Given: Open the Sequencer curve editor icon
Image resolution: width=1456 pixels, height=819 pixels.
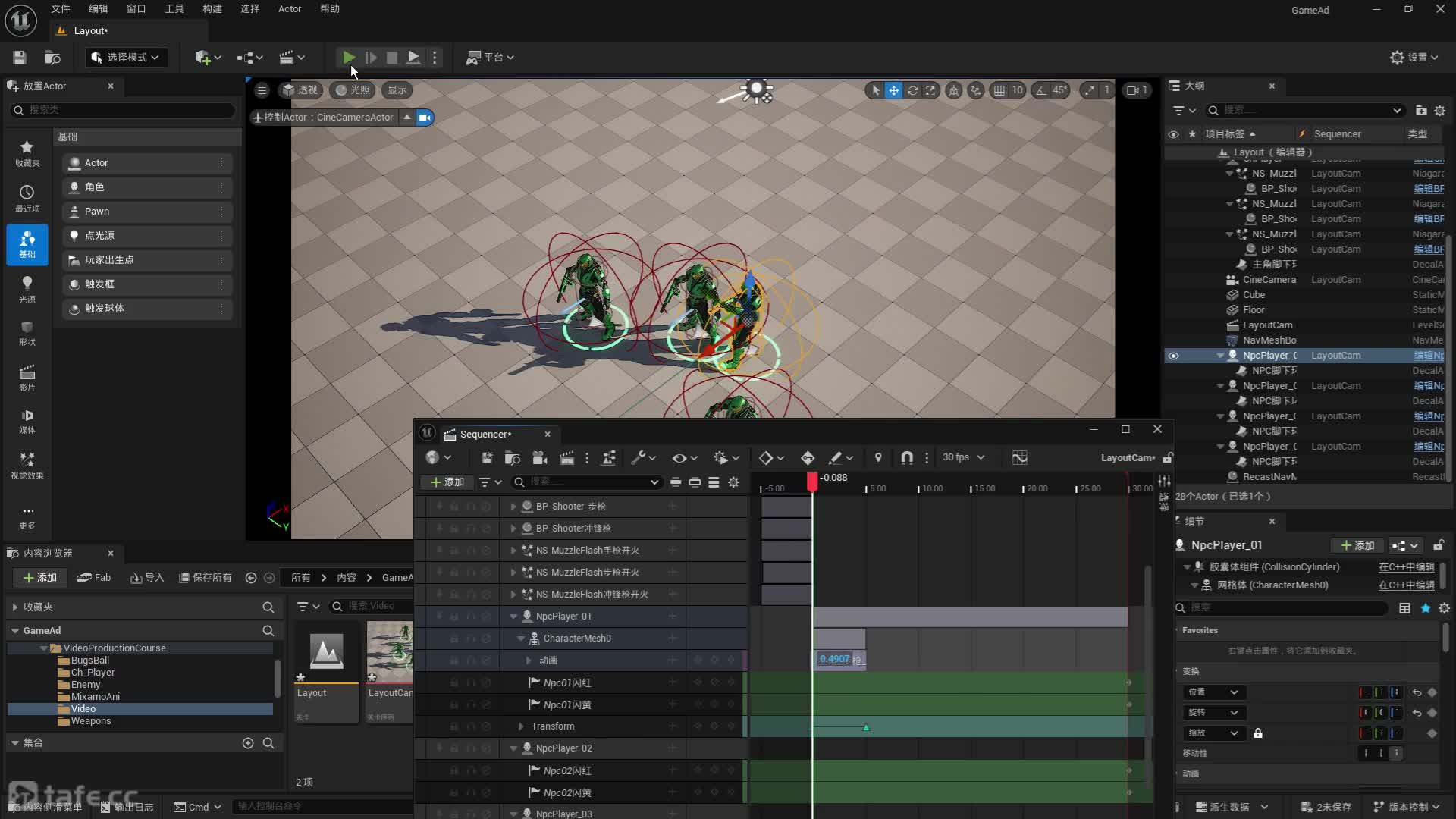Looking at the screenshot, I should 1019,457.
